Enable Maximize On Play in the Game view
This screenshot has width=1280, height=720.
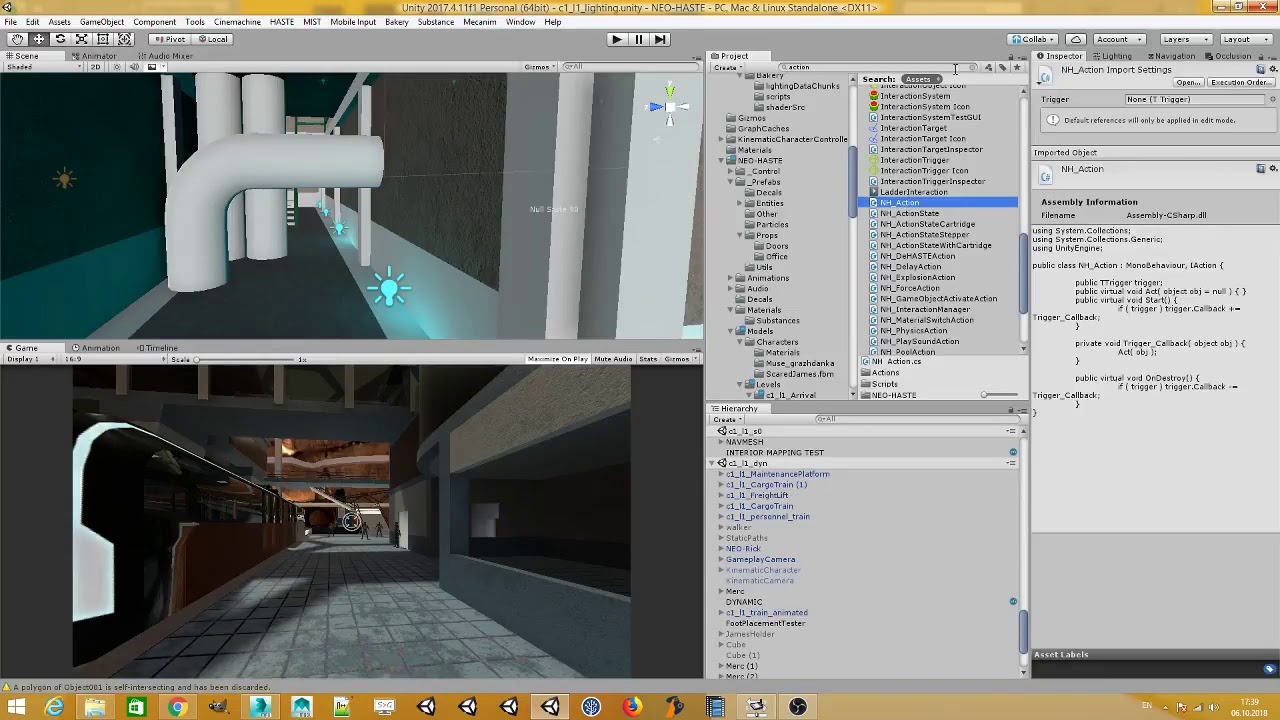click(557, 359)
